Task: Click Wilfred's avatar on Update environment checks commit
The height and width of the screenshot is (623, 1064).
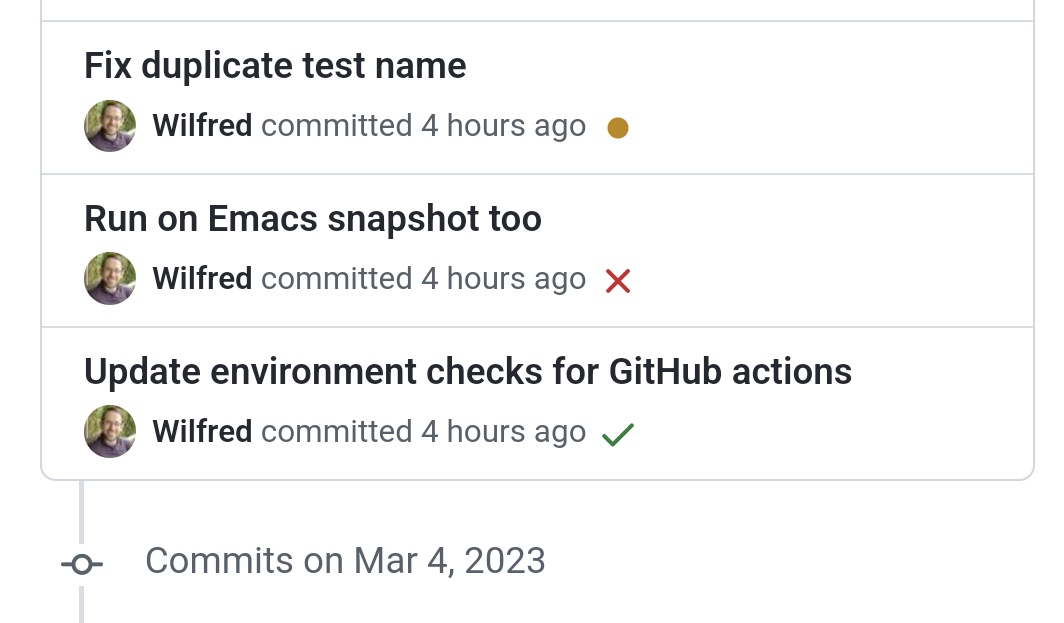Action: click(110, 432)
